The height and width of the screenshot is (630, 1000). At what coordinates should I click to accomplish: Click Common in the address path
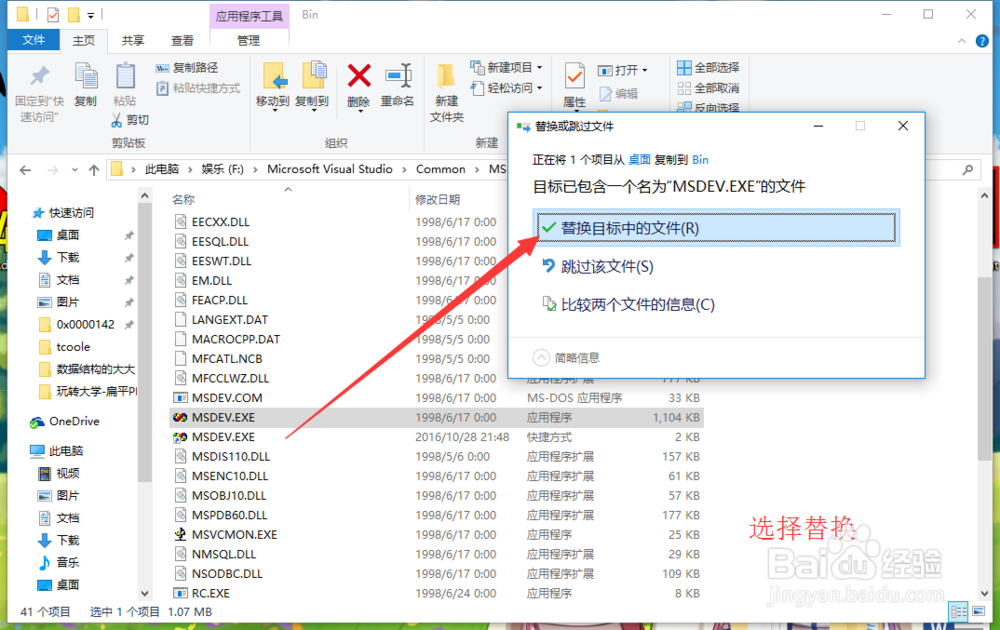pos(441,169)
